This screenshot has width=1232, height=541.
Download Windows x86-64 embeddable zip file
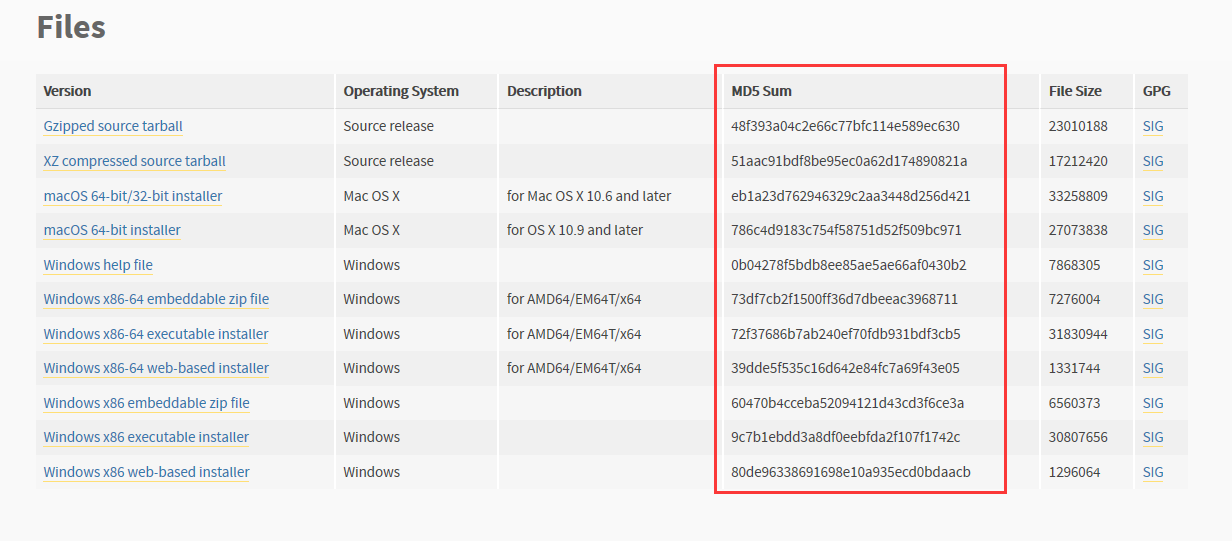click(x=156, y=299)
